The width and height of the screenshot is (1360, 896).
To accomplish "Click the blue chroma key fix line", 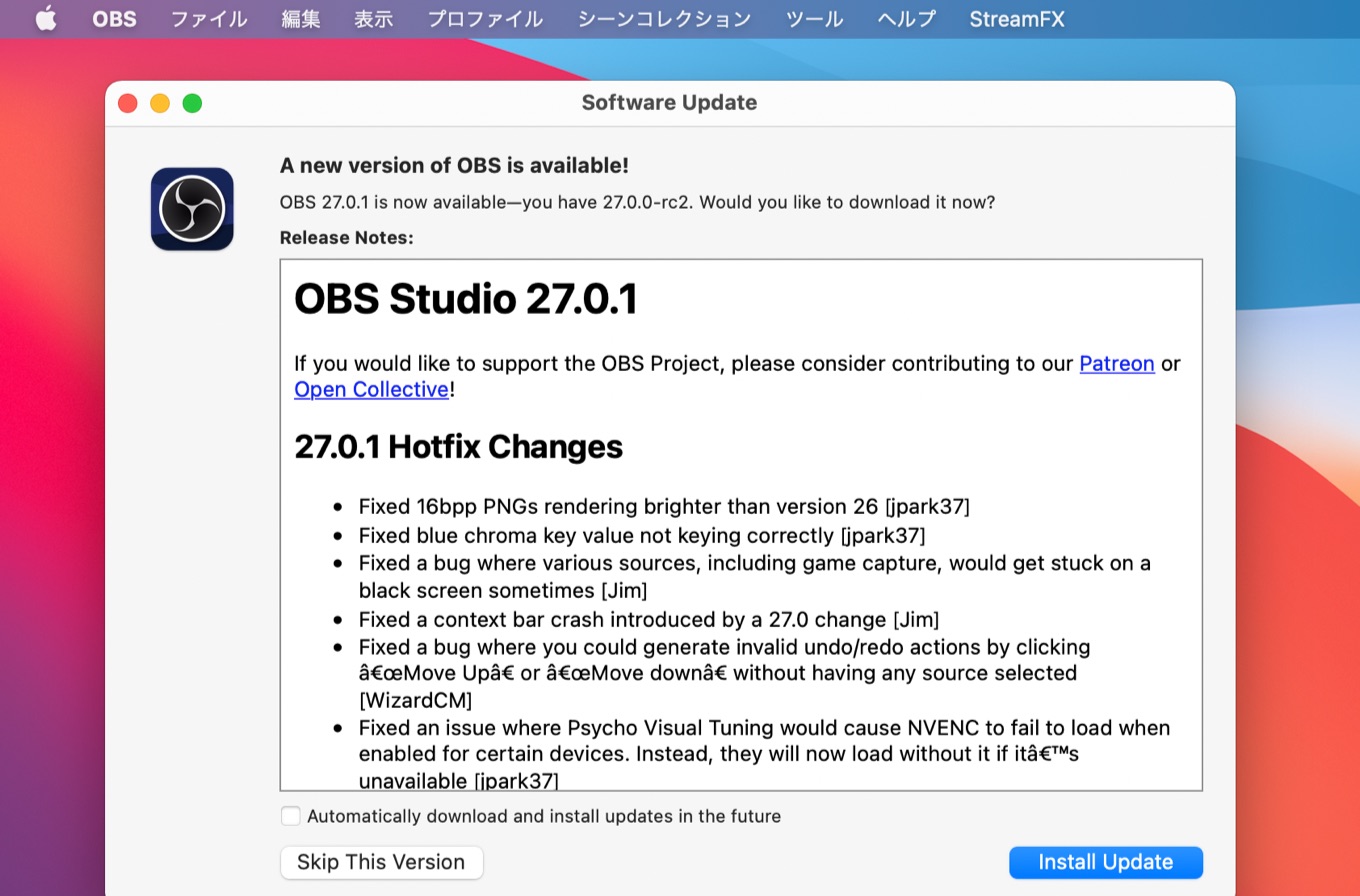I will point(642,535).
